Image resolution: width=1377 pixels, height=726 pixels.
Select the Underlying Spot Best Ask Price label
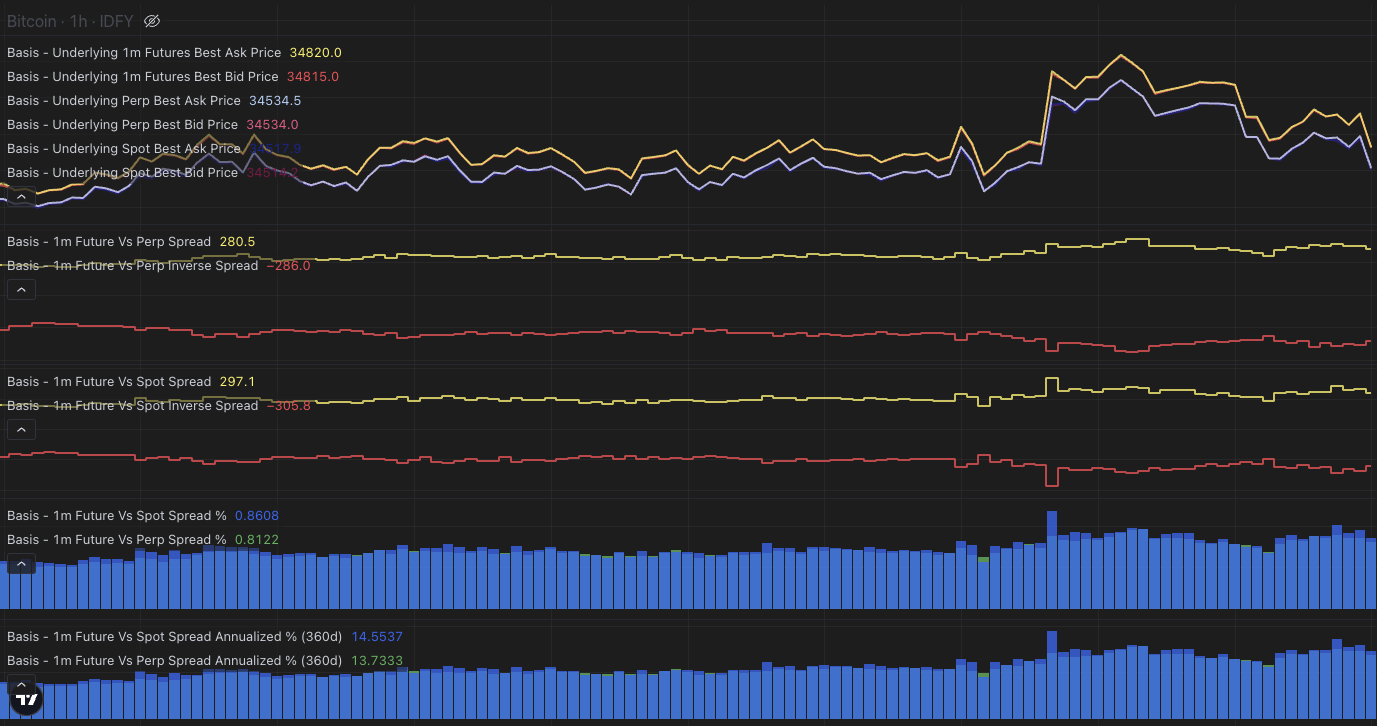[x=124, y=148]
